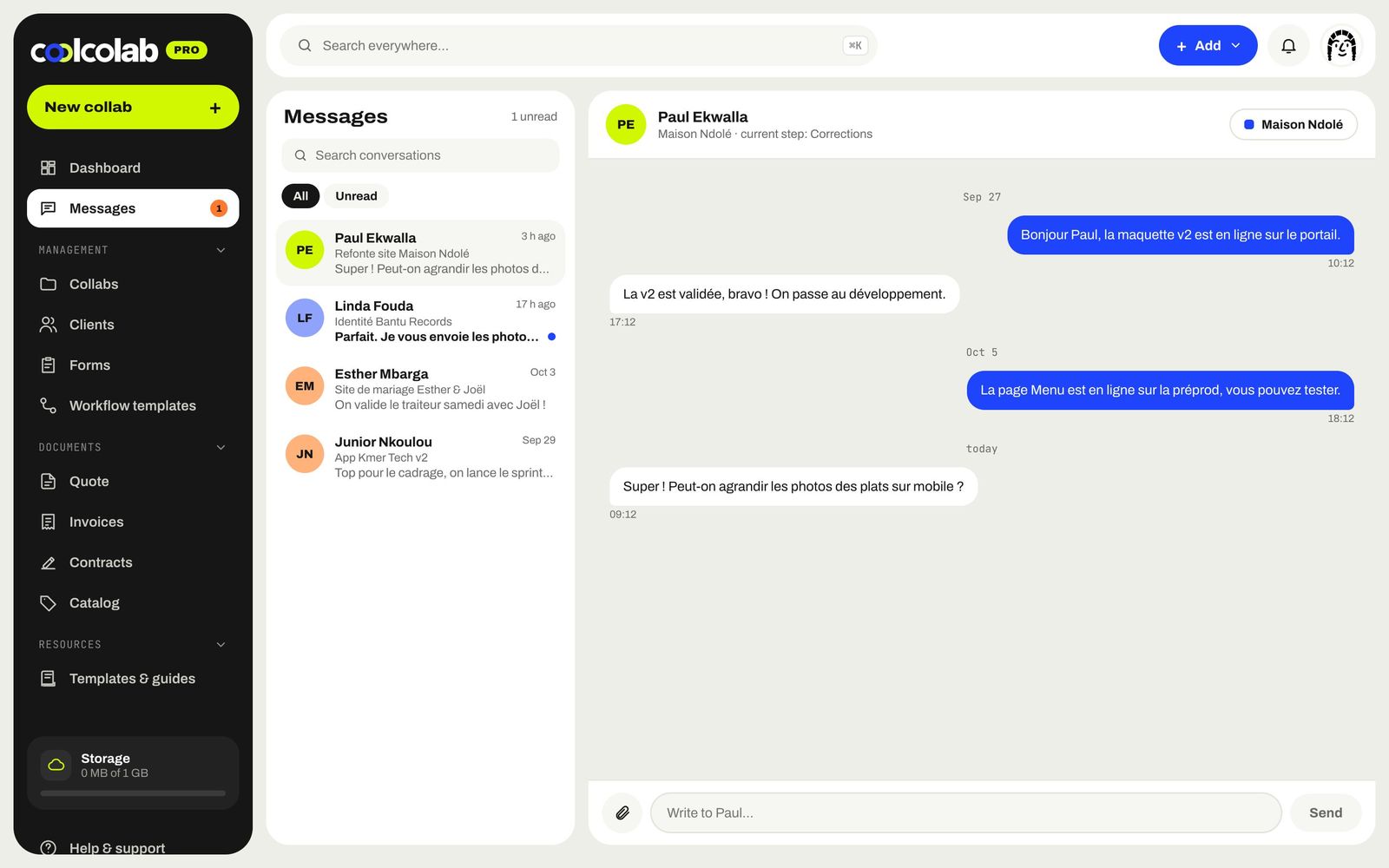Open Forms in the sidebar

(x=133, y=365)
